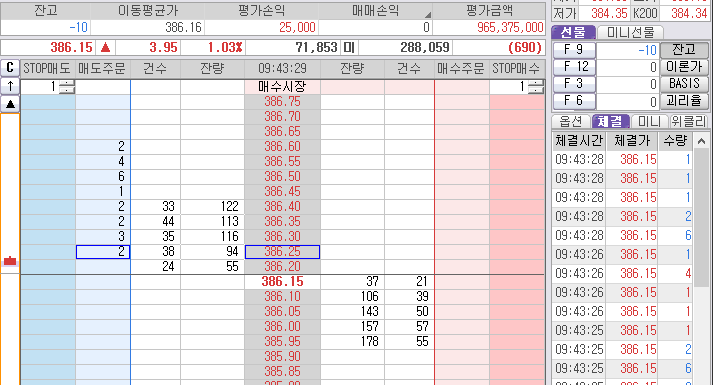Click the STOP매수 quantity spinner arrows
The height and width of the screenshot is (385, 713).
(x=536, y=86)
